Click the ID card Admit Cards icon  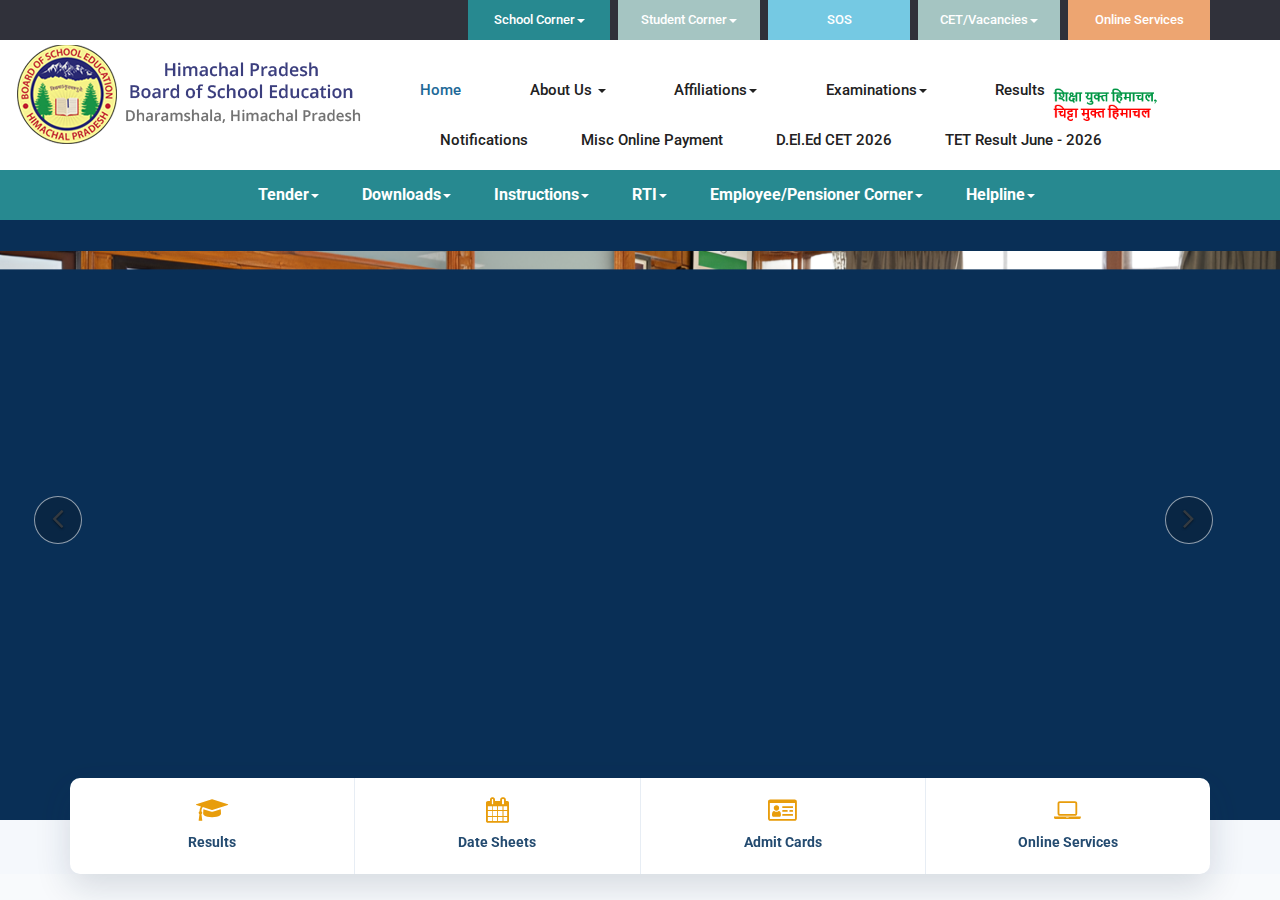(x=782, y=810)
